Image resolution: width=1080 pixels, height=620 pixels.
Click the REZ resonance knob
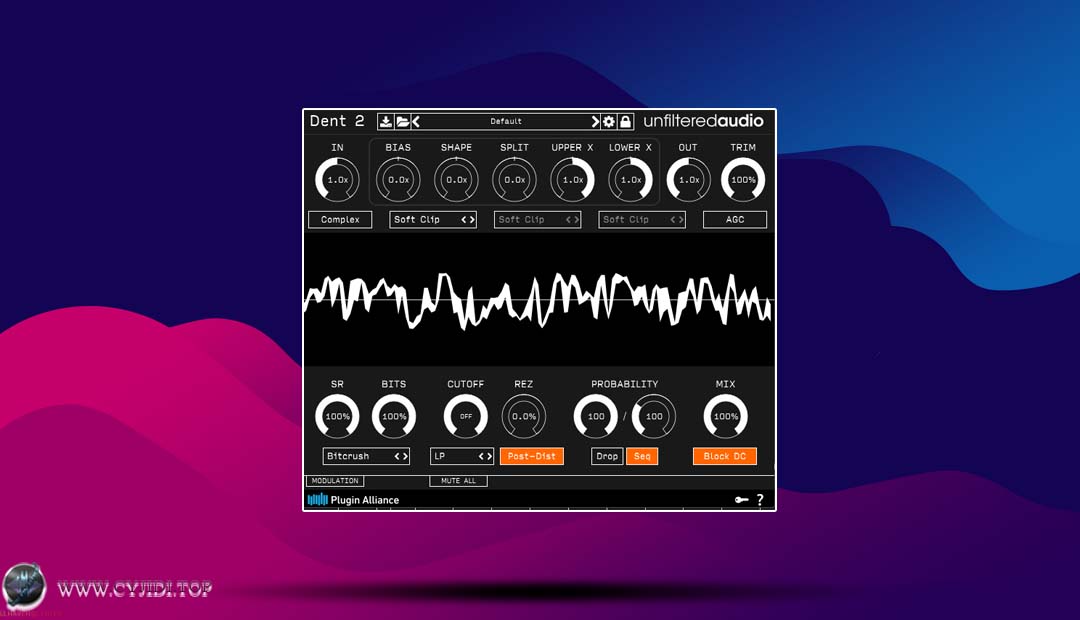523,416
